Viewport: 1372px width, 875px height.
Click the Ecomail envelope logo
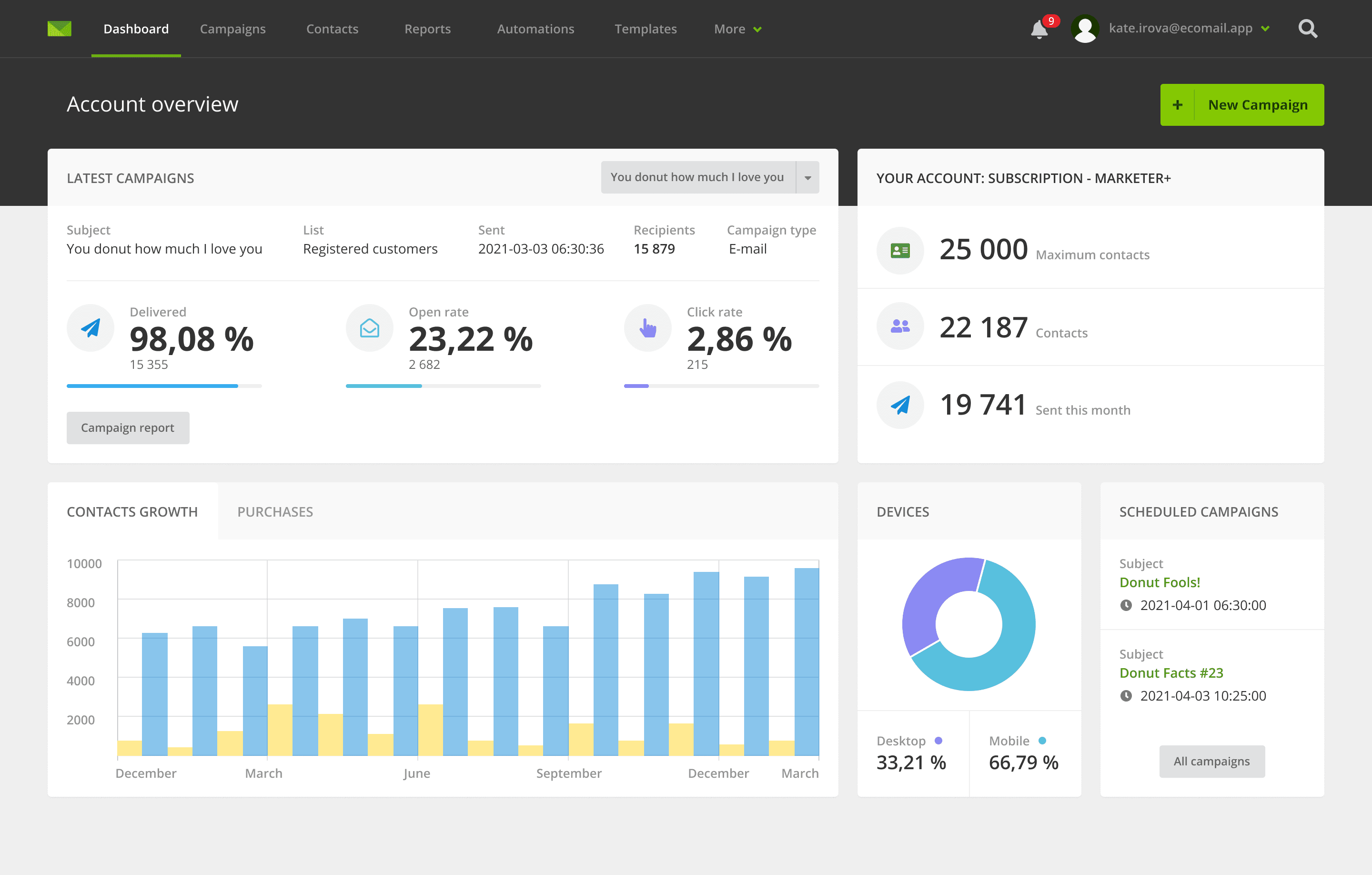pos(59,29)
